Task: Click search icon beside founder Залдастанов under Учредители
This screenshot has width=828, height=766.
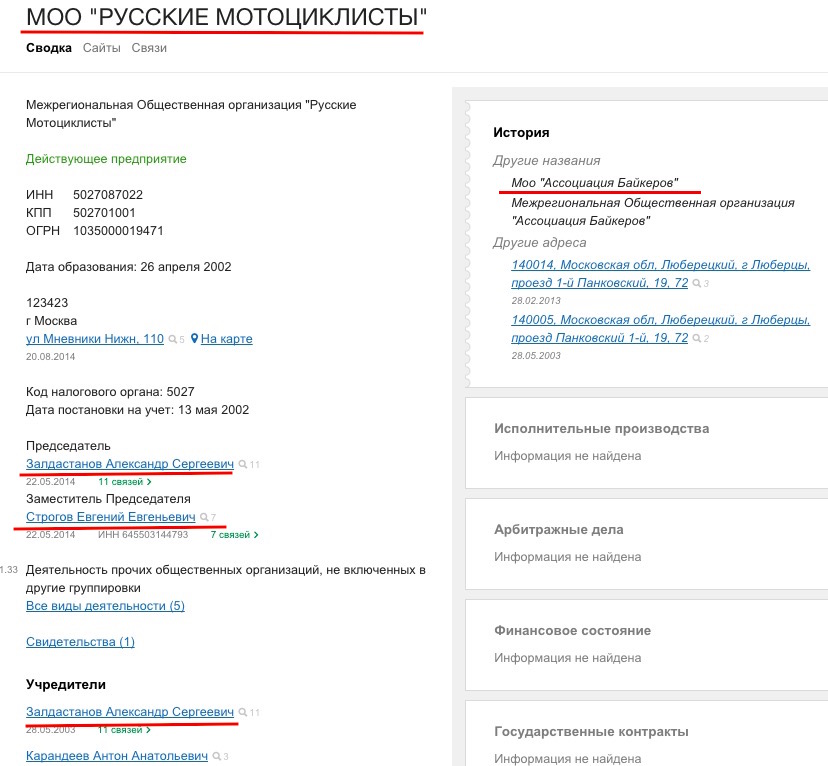Action: [x=243, y=712]
